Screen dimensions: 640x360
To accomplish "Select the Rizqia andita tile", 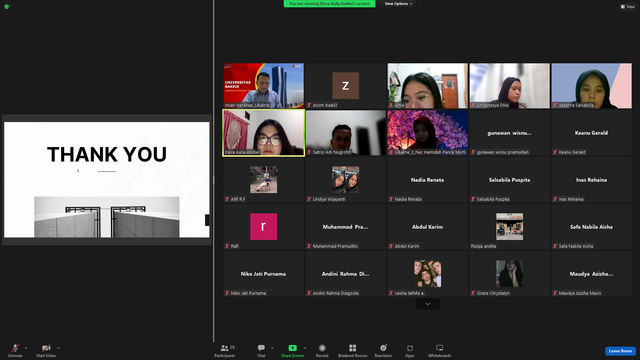I will [509, 227].
